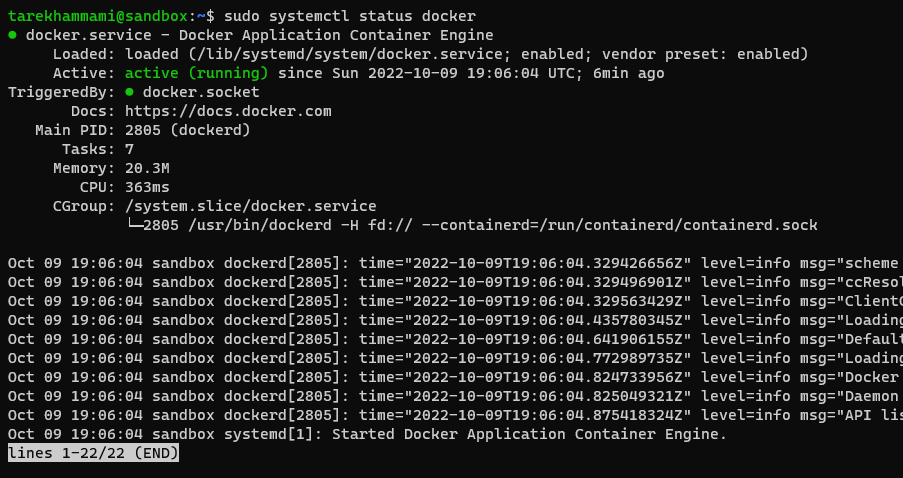Click the Memory value 20.3M
Viewport: 903px width, 478px height.
[x=147, y=168]
